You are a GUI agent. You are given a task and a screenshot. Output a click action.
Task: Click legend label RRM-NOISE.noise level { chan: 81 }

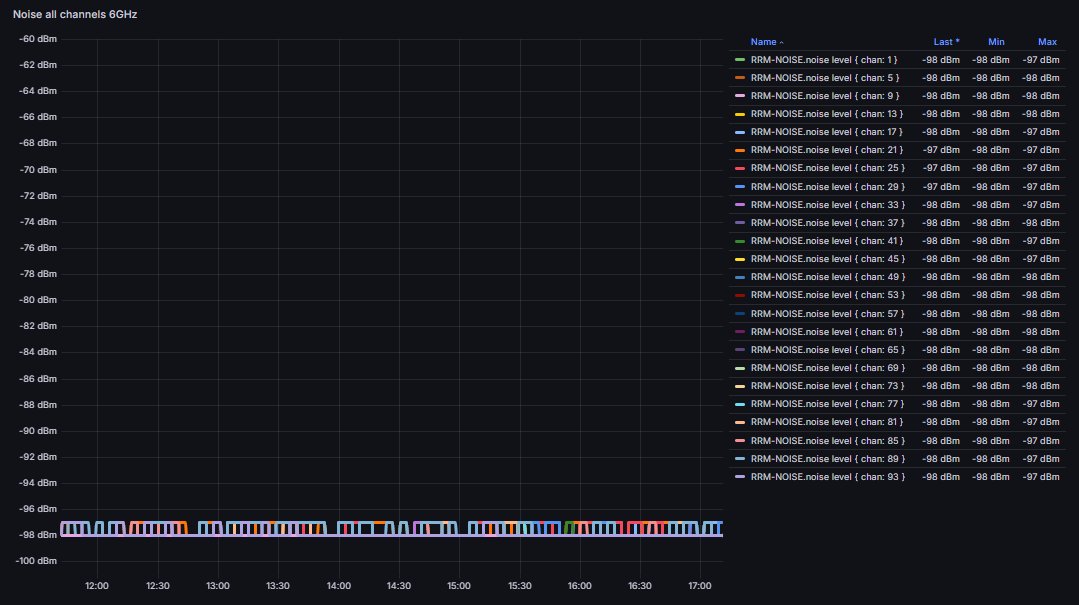(826, 422)
